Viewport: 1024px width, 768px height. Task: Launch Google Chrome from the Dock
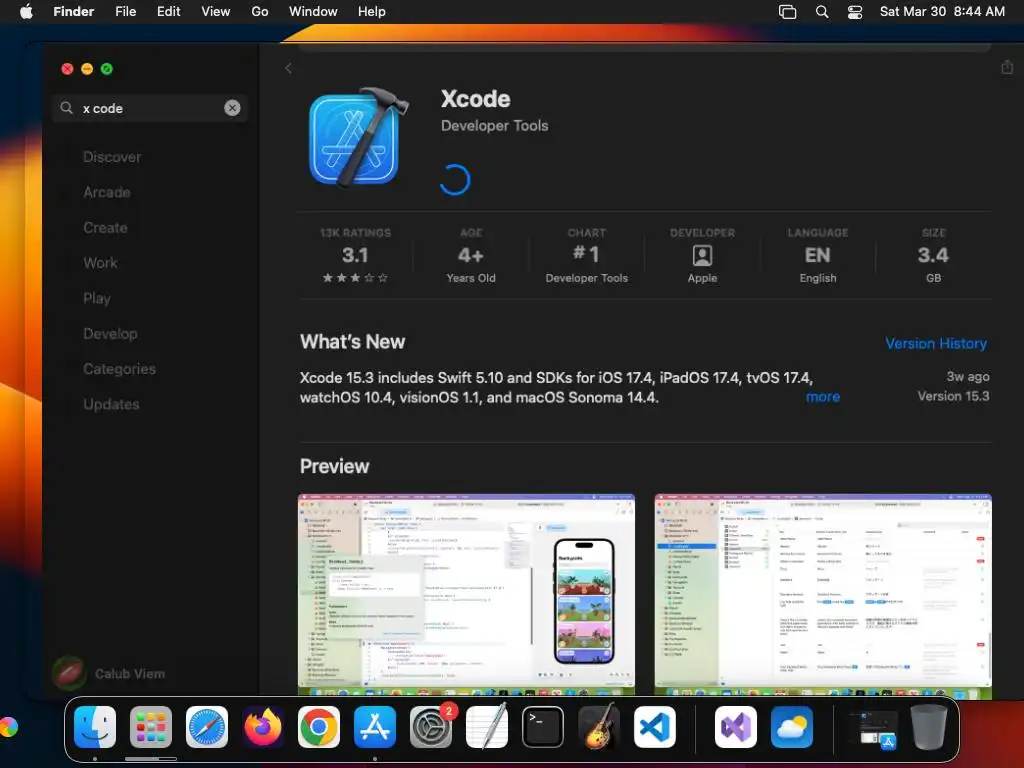click(319, 727)
